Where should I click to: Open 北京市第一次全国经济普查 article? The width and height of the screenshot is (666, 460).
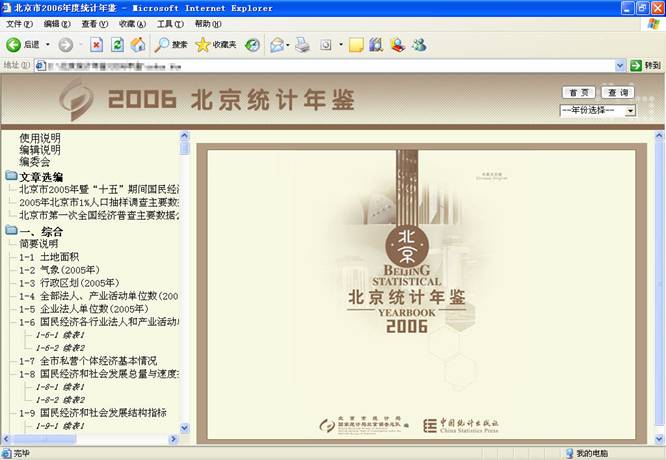pos(99,215)
